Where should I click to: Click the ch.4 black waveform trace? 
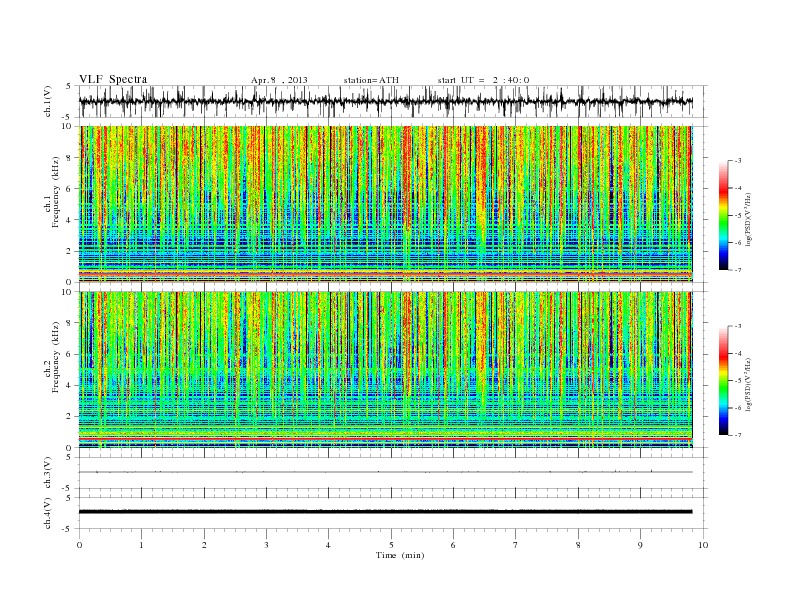tap(386, 512)
